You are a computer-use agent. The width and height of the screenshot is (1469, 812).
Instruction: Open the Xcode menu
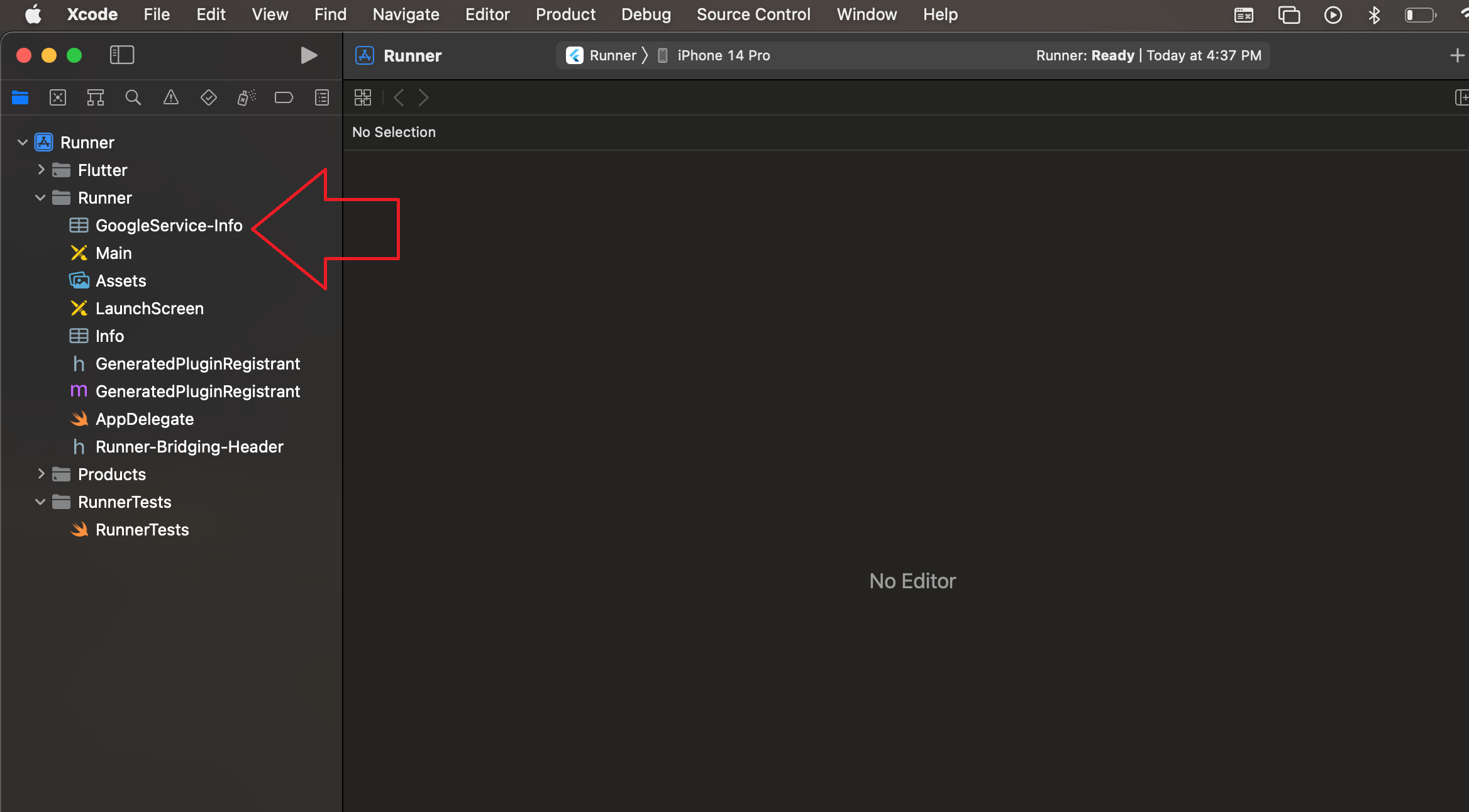(92, 14)
